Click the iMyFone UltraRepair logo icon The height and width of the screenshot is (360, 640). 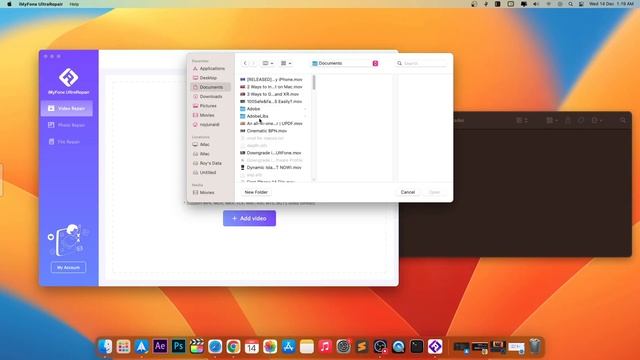coord(68,77)
